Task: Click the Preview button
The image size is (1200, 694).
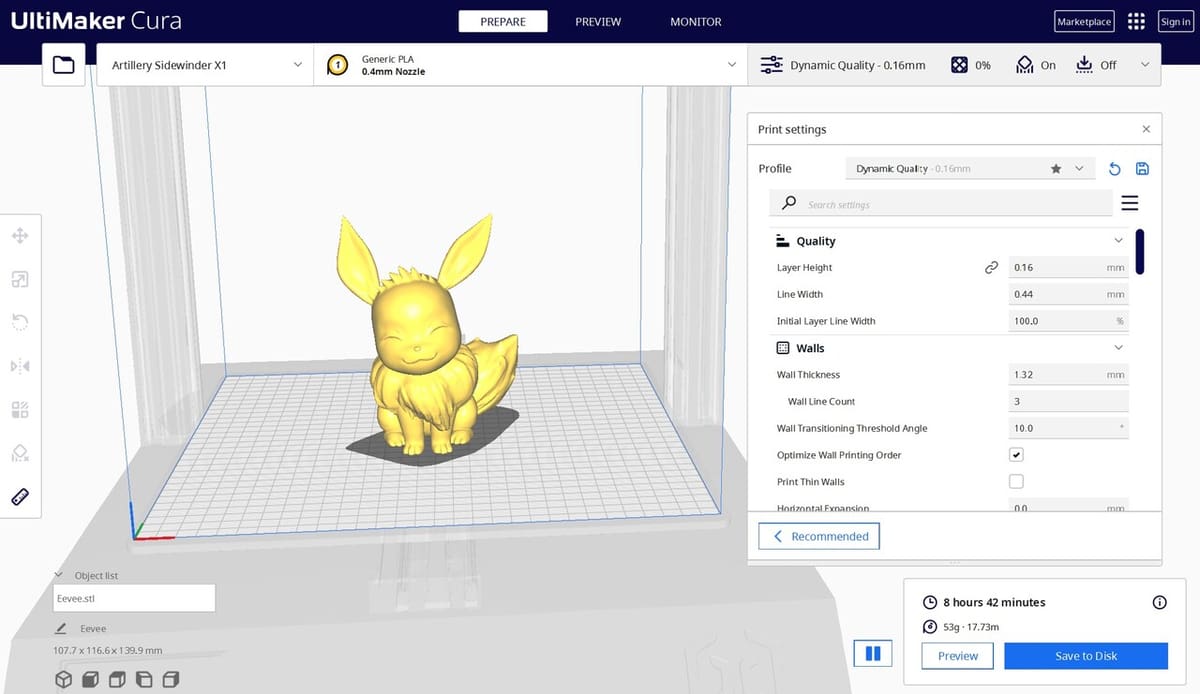Action: click(x=957, y=656)
